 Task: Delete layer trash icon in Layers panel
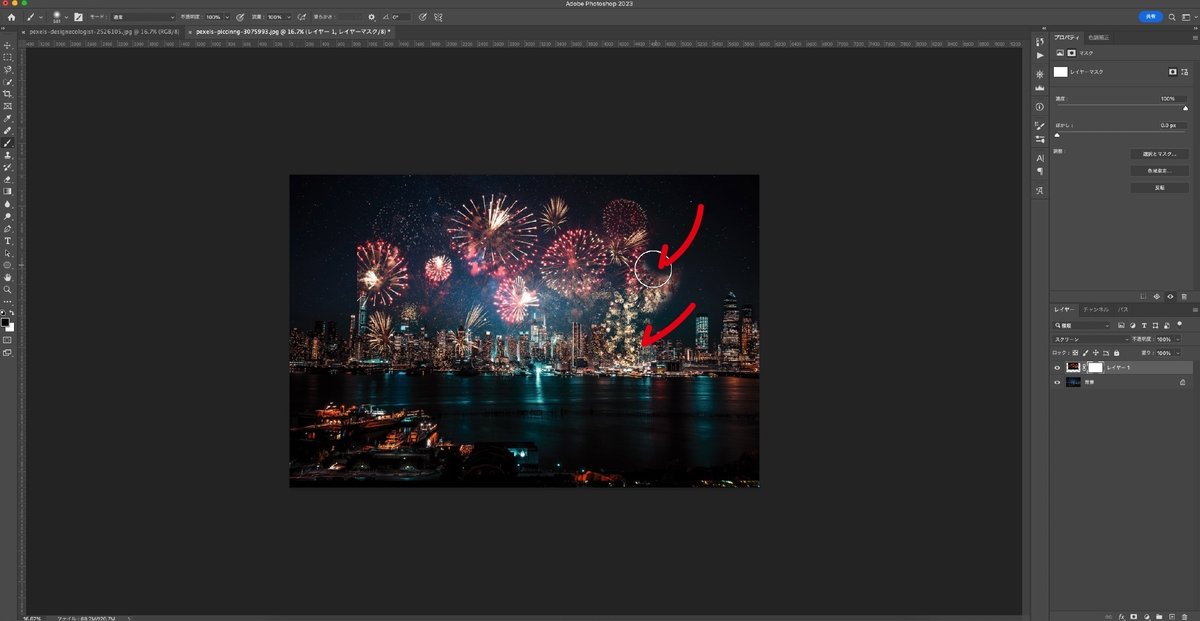pos(1184,615)
